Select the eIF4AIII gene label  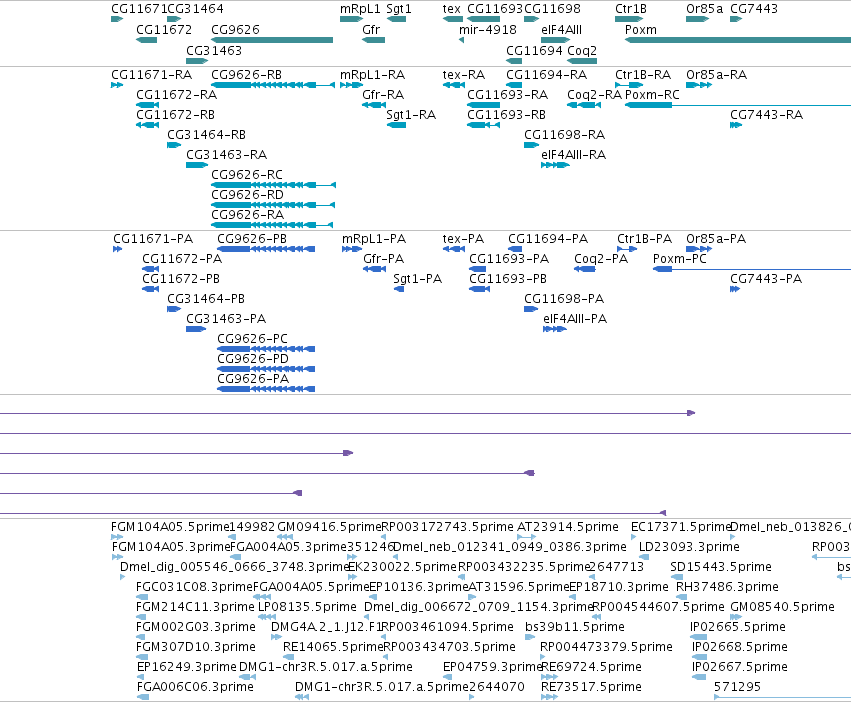point(562,29)
